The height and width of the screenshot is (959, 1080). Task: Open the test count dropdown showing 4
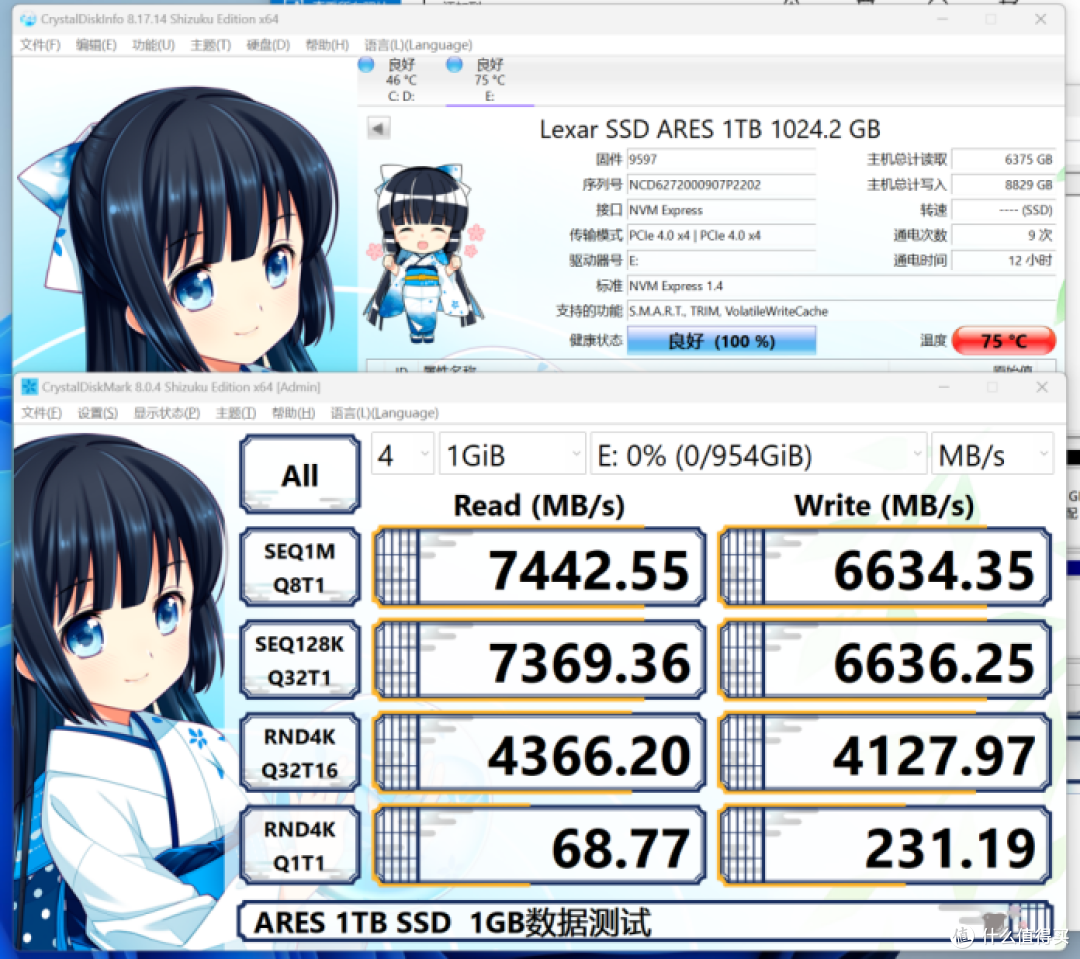[x=403, y=454]
